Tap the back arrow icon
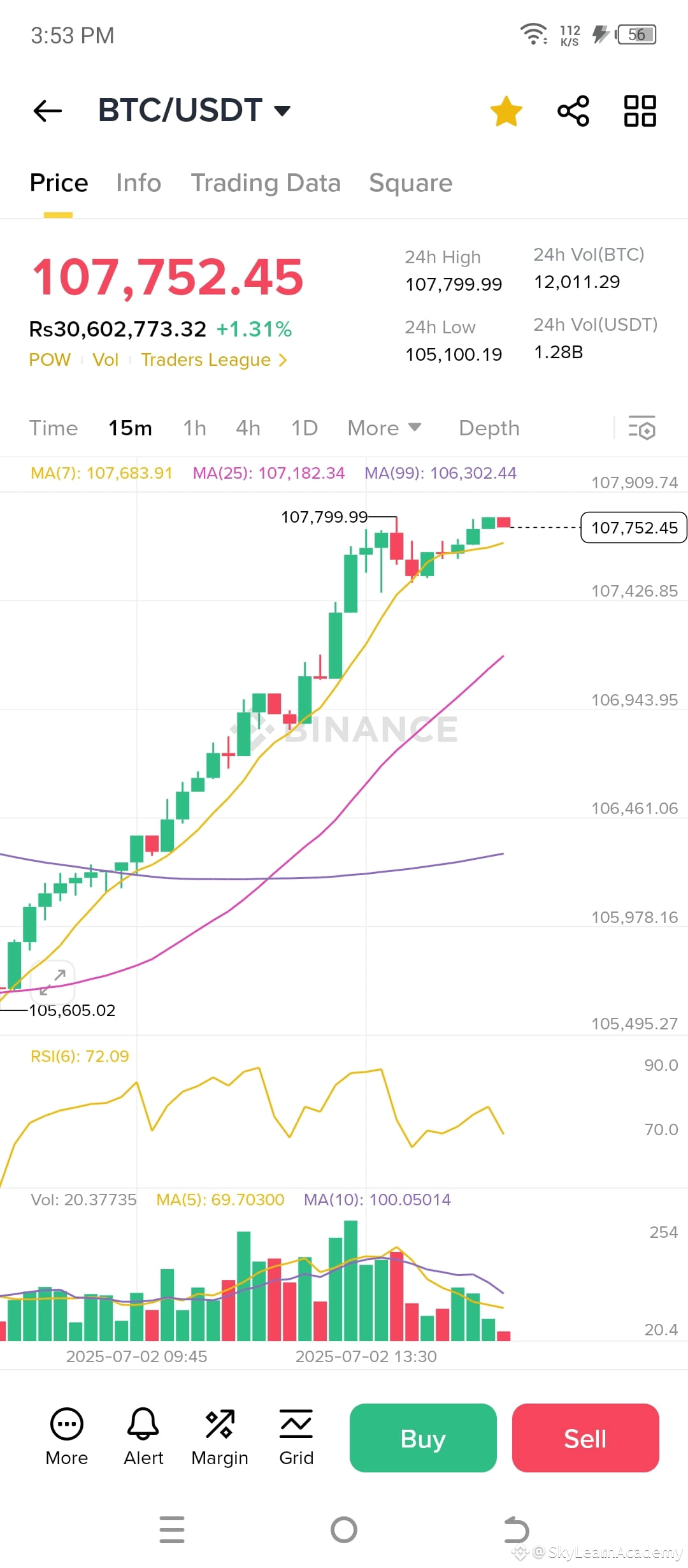 (x=48, y=111)
